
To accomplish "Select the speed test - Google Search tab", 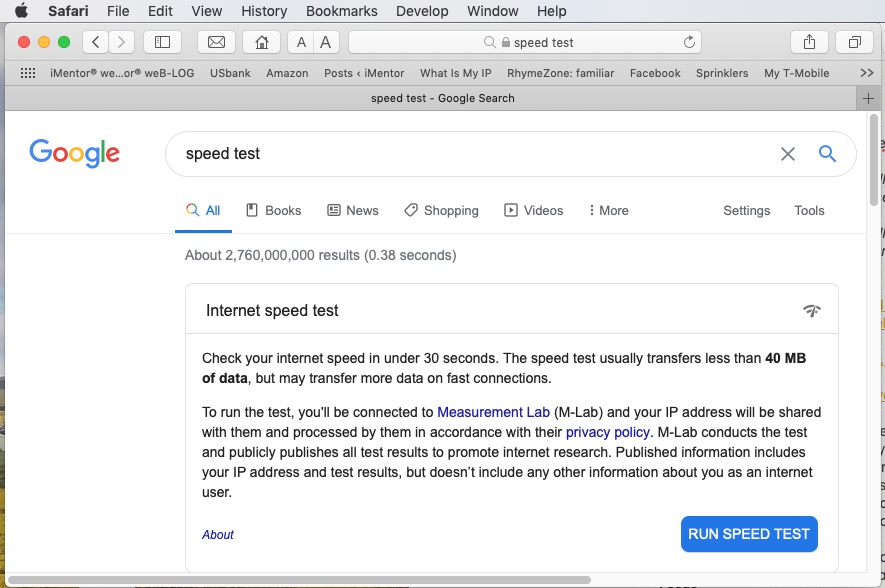I will (x=430, y=98).
